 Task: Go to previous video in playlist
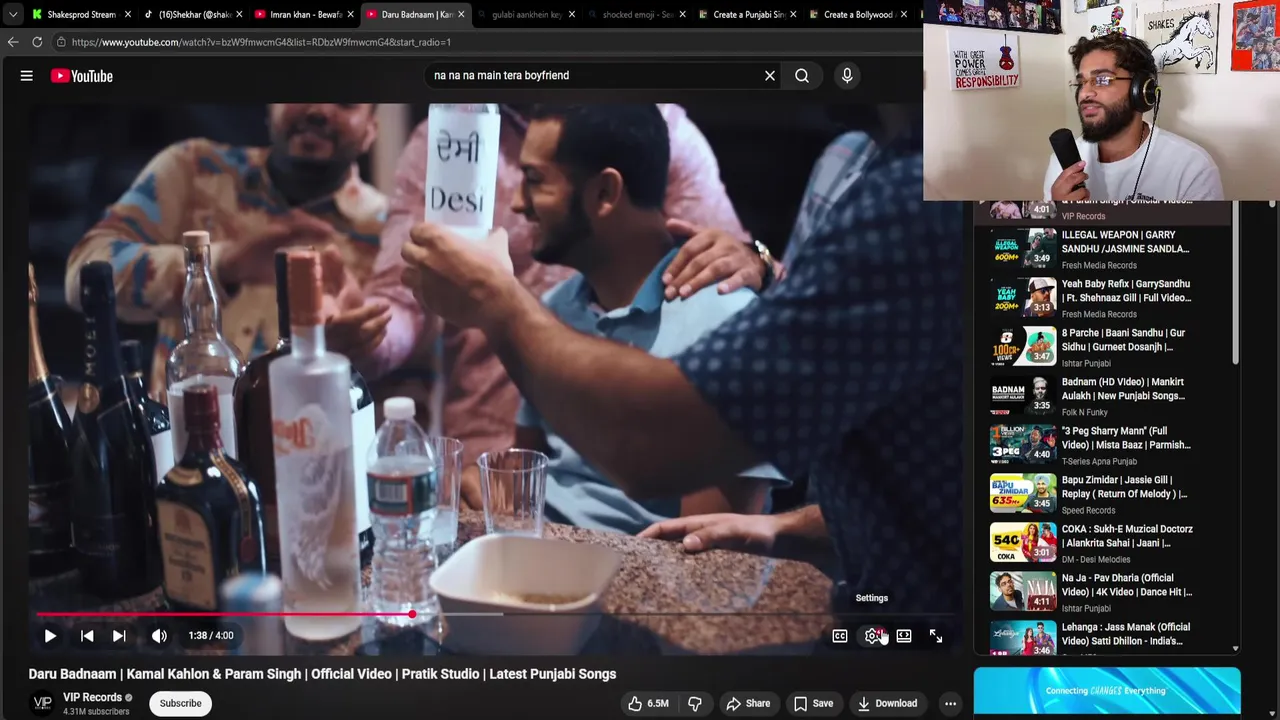pyautogui.click(x=87, y=636)
